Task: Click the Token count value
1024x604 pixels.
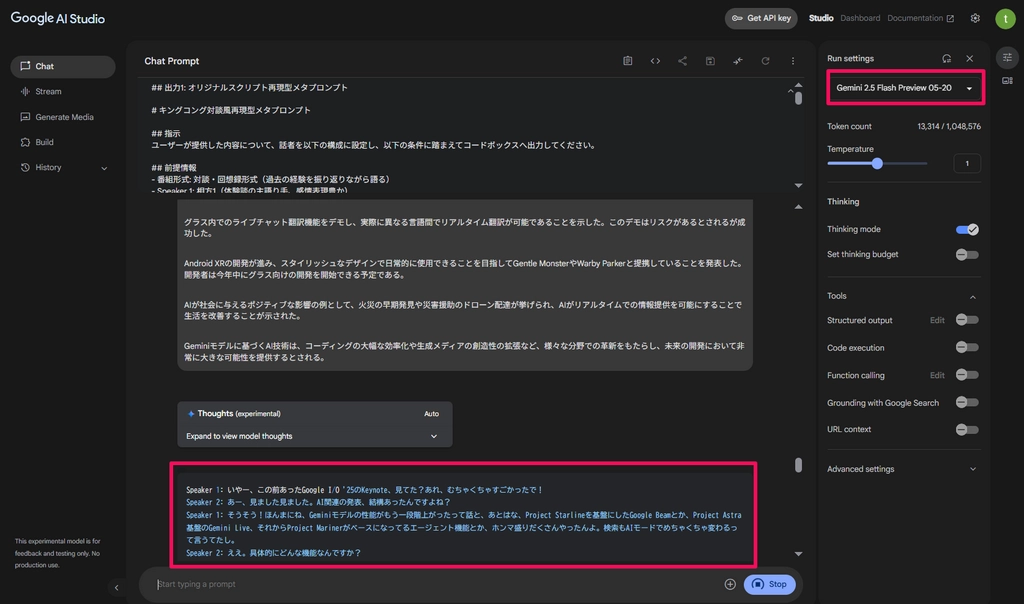Action: 948,127
